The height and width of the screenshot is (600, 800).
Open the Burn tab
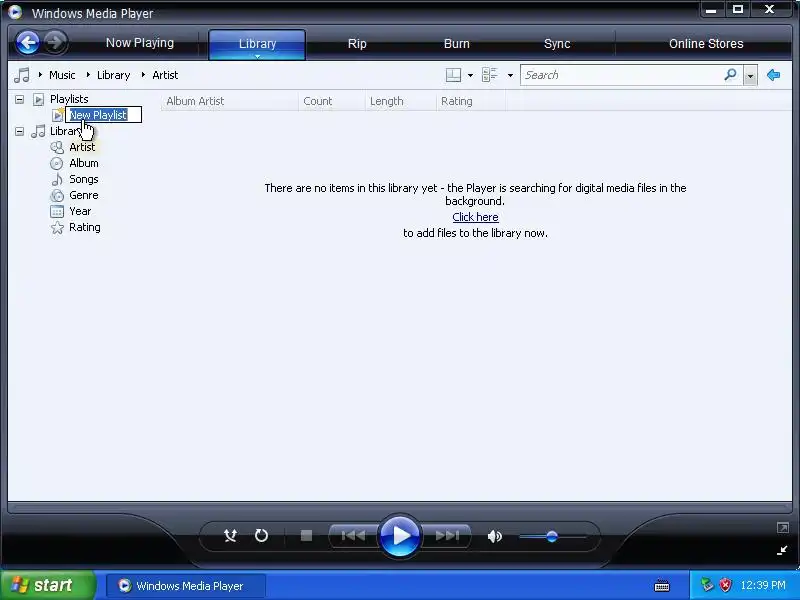[457, 44]
